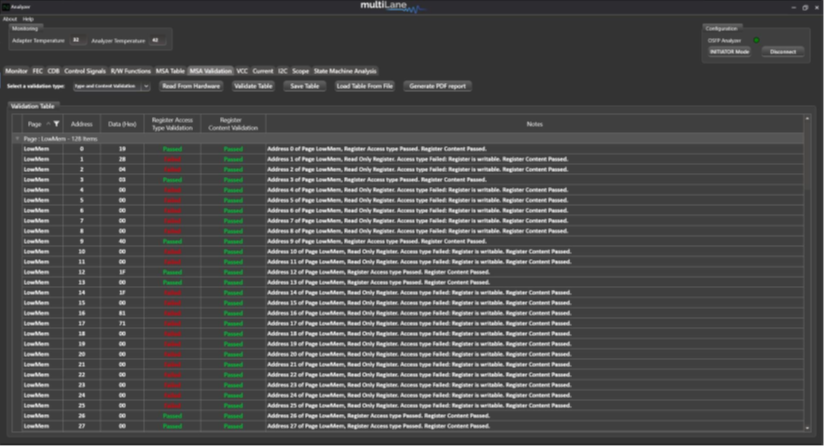This screenshot has width=824, height=446.
Task: Click Read From Hardware button
Action: [x=191, y=86]
